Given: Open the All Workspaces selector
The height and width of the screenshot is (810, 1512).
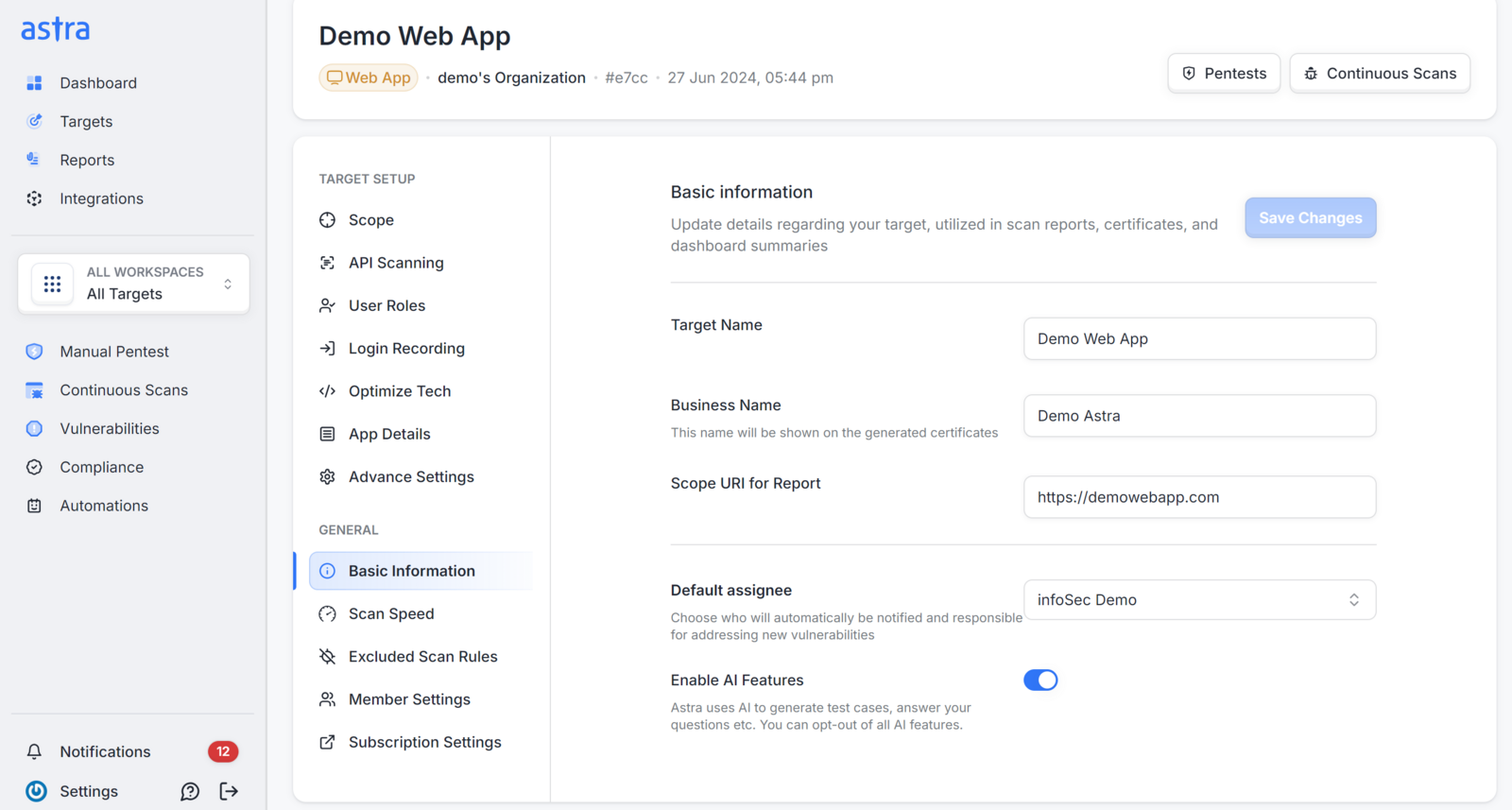Looking at the screenshot, I should (x=133, y=284).
